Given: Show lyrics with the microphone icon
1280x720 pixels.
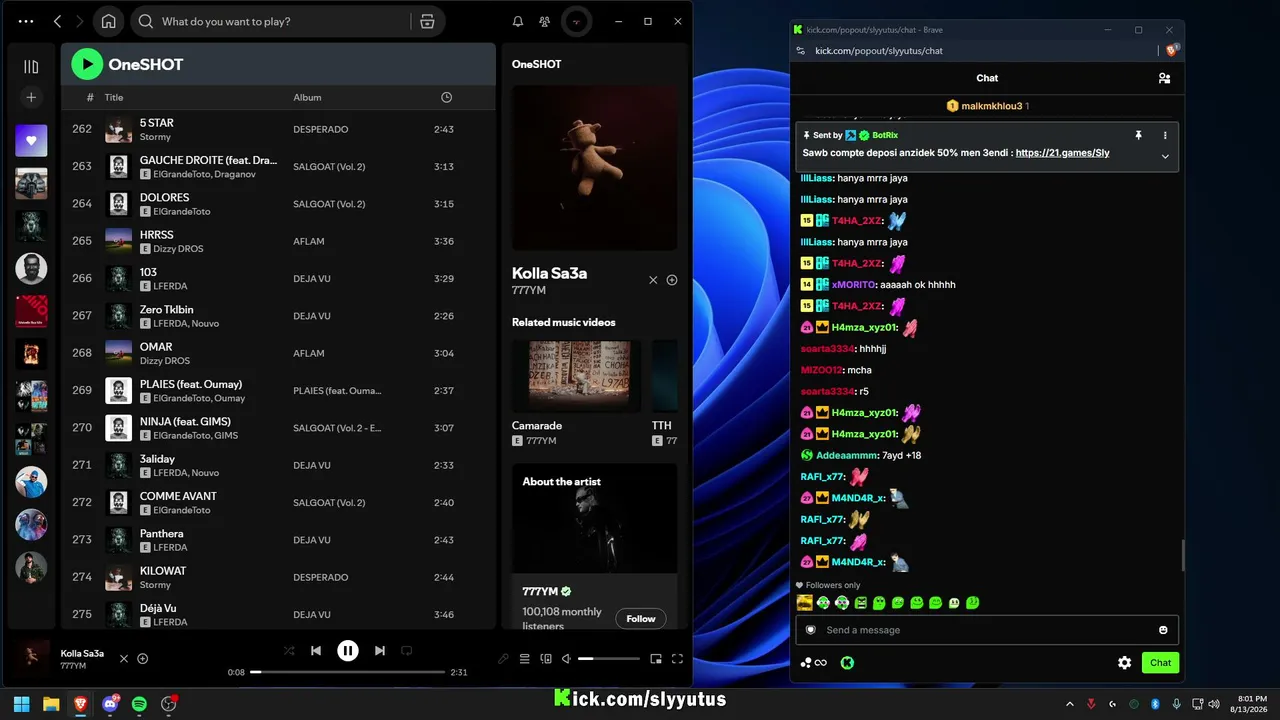Looking at the screenshot, I should [503, 658].
